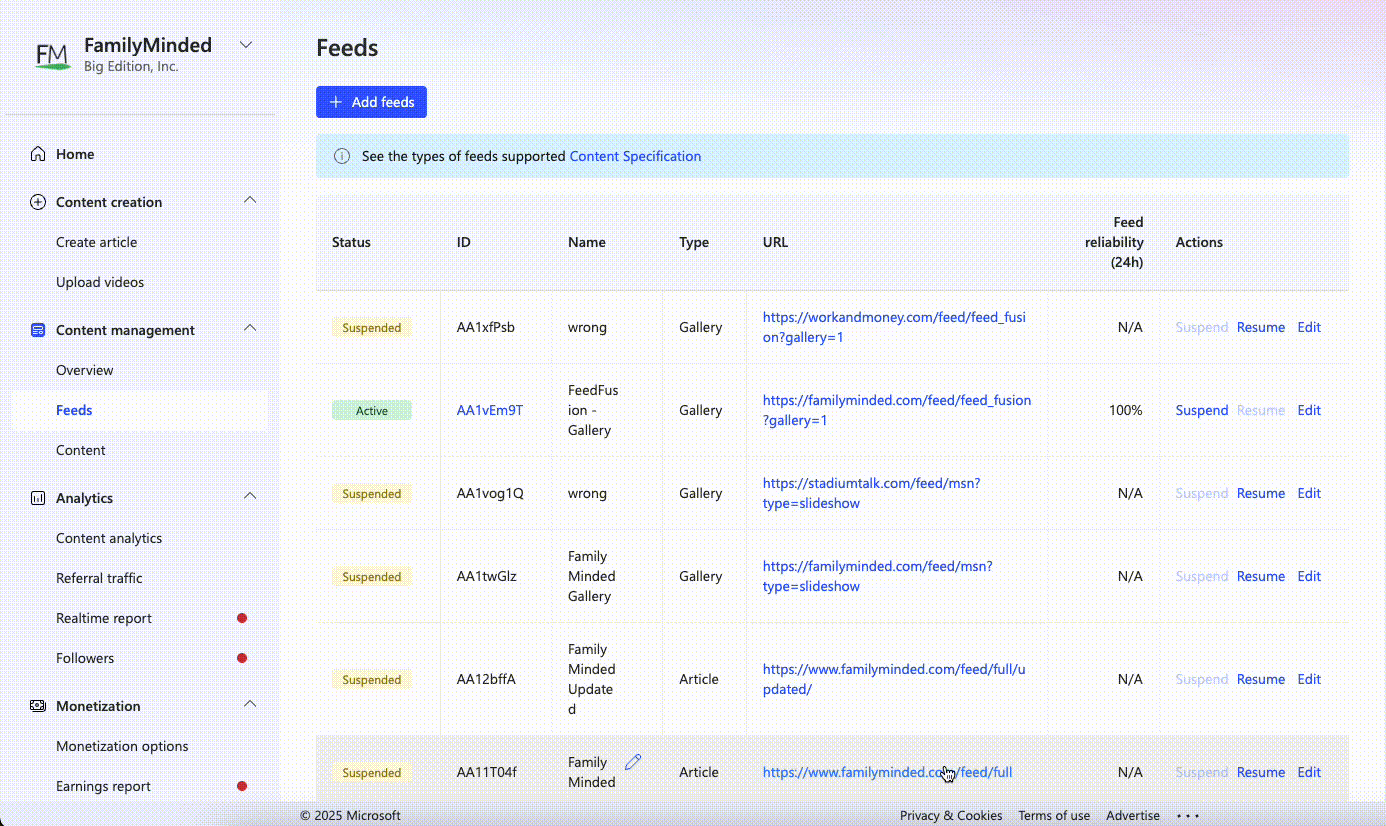Open Privacy & Cookies in footer

tap(951, 815)
